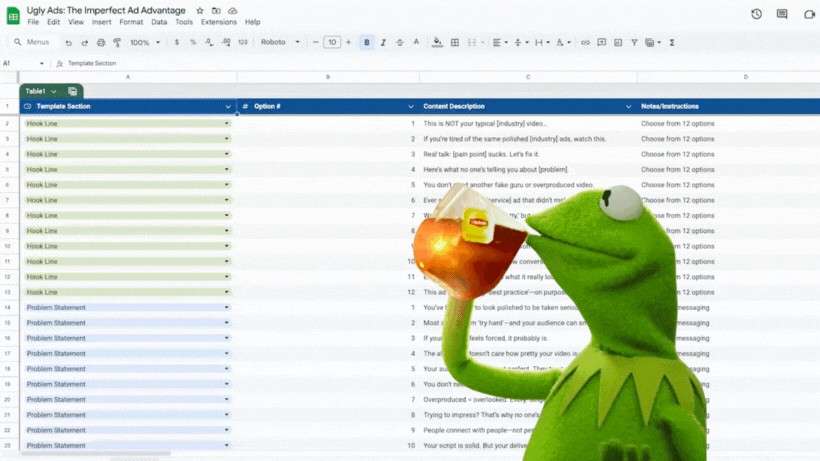The width and height of the screenshot is (820, 461).
Task: Open the Data menu
Action: 159,22
